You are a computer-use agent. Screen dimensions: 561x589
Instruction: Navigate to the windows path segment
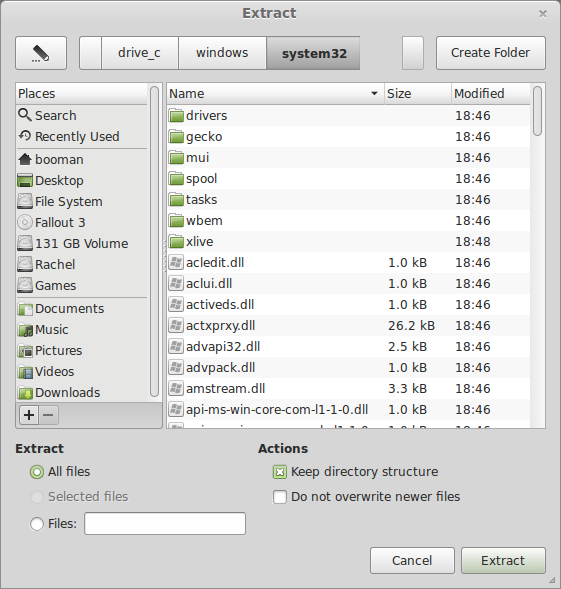coord(222,53)
